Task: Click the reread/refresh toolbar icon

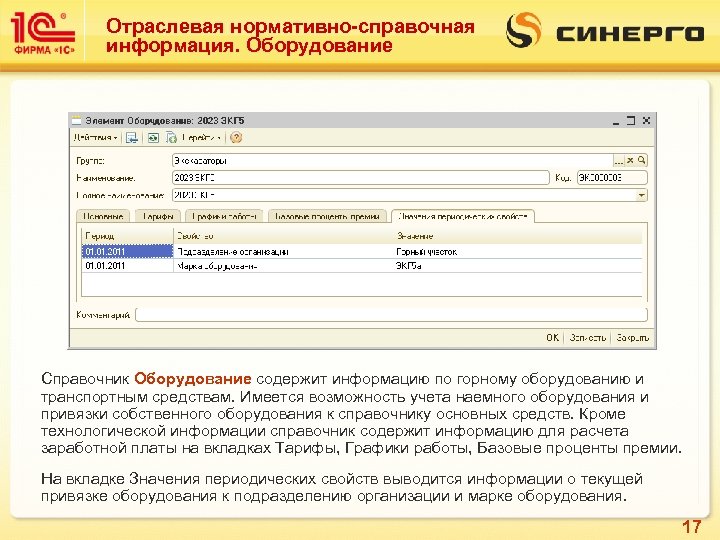Action: (x=153, y=137)
